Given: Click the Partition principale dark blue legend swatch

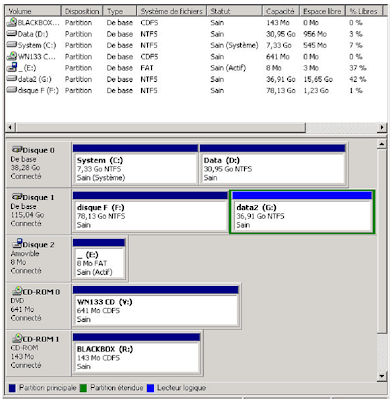Looking at the screenshot, I should (12, 388).
